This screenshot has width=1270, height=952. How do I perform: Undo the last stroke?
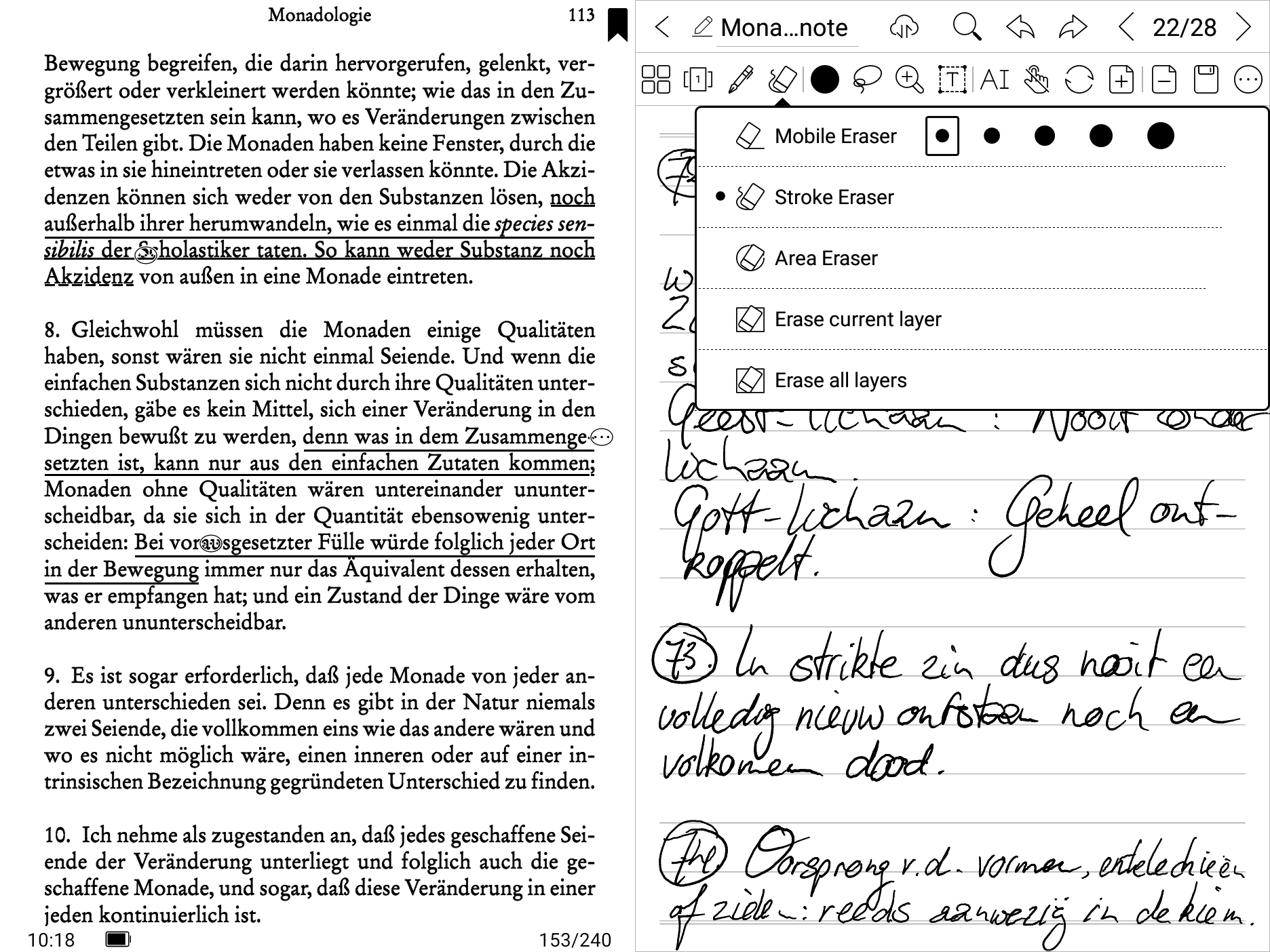pos(1020,27)
